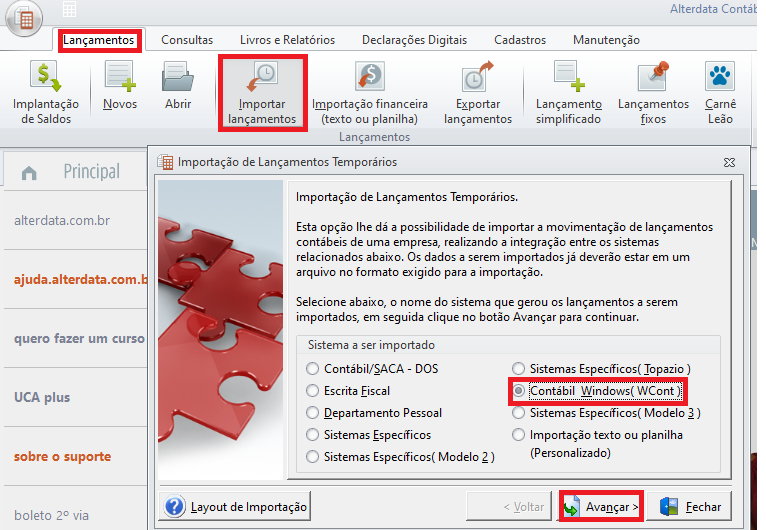The image size is (766, 530).
Task: Select Sistemas Específicos (Topazio) radio
Action: tap(518, 369)
